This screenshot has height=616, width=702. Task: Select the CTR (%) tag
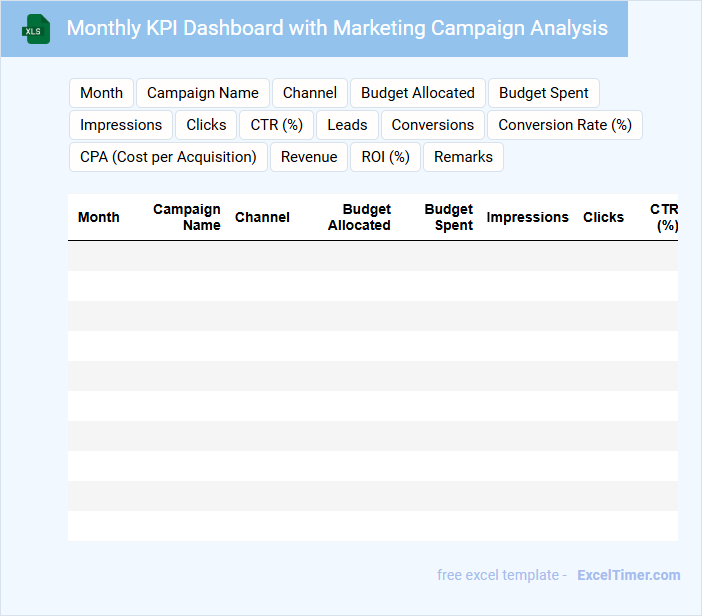coord(277,125)
